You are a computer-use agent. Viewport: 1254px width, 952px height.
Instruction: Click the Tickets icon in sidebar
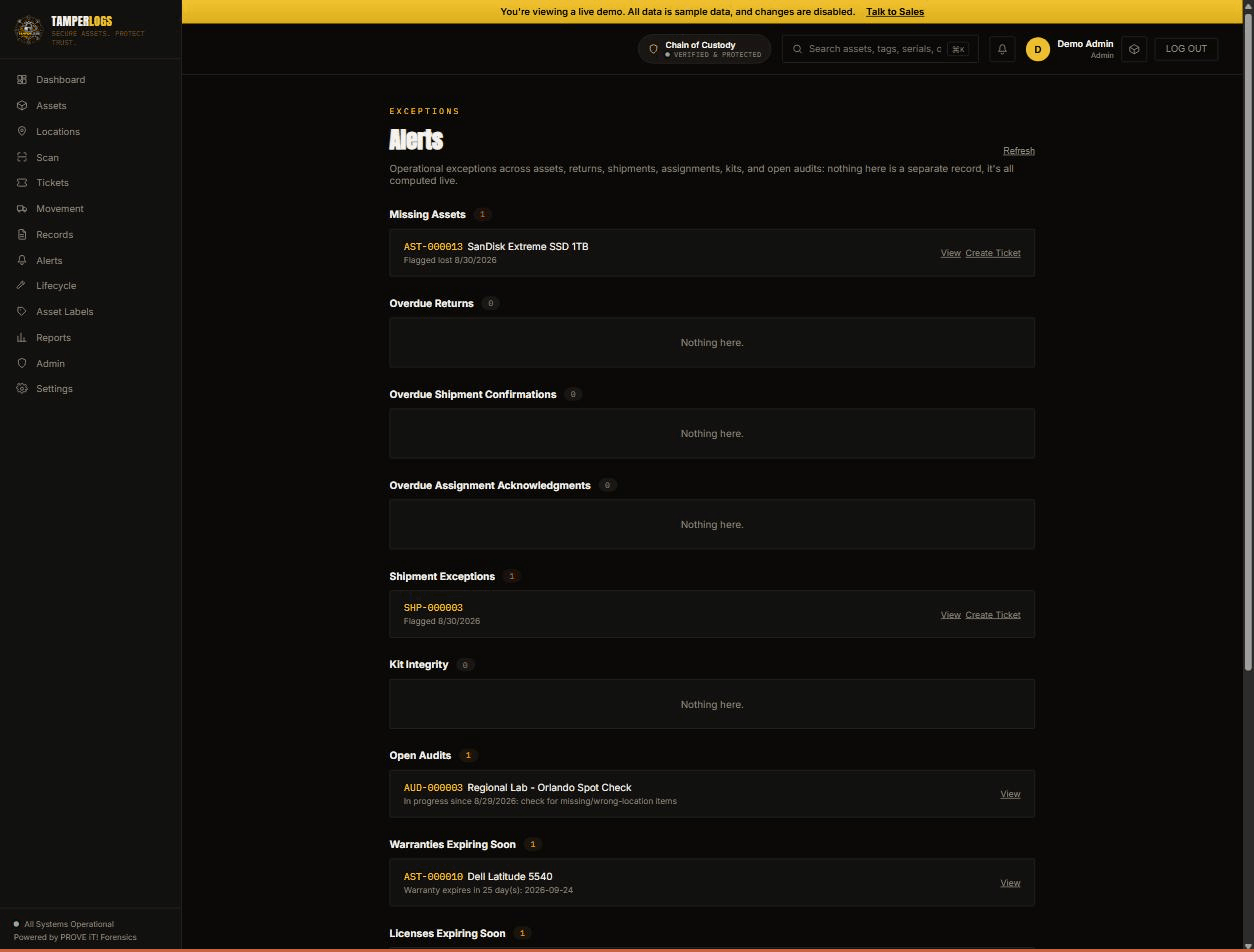pyautogui.click(x=22, y=182)
